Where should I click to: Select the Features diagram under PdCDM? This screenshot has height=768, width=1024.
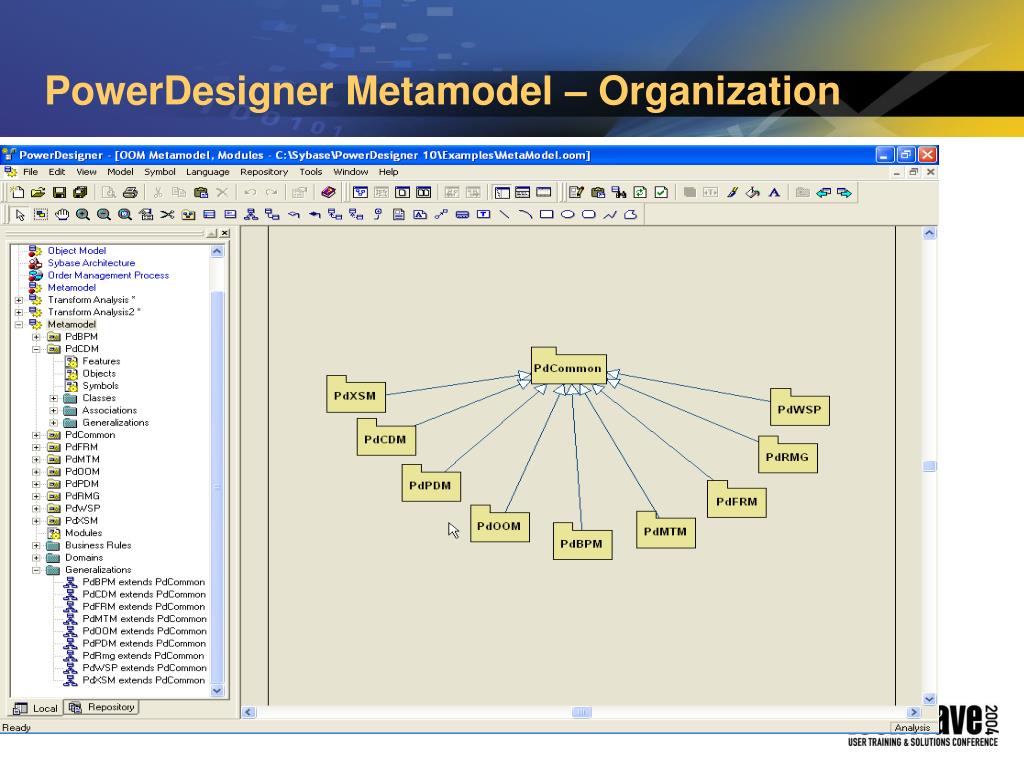[101, 362]
